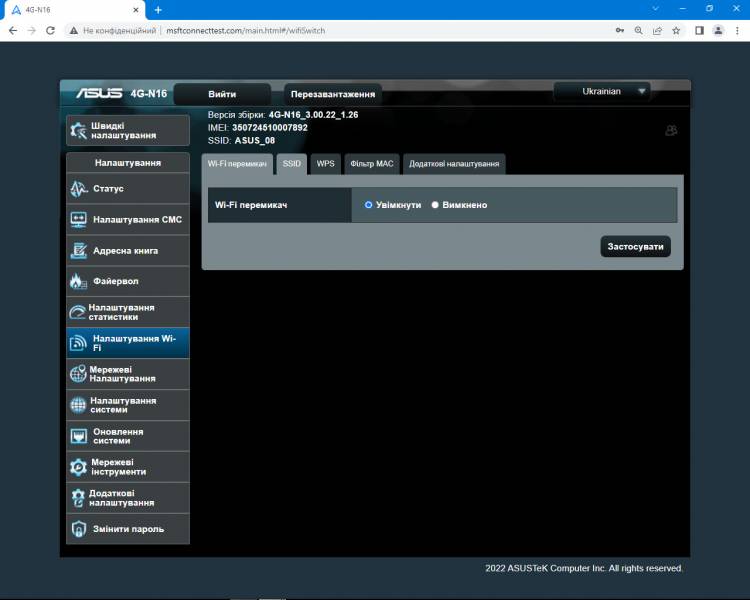Click the Network settings globe icon
This screenshot has width=750, height=600.
[78, 374]
